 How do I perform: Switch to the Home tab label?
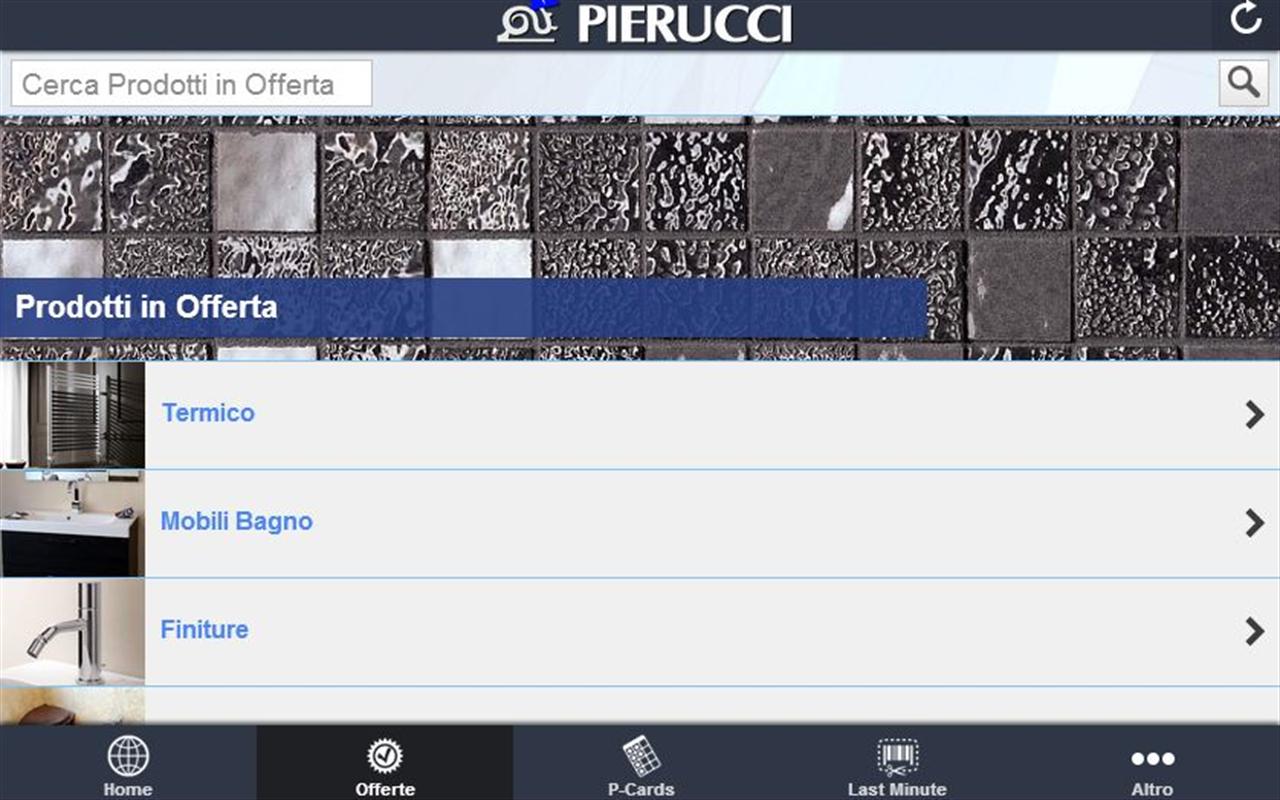[128, 789]
